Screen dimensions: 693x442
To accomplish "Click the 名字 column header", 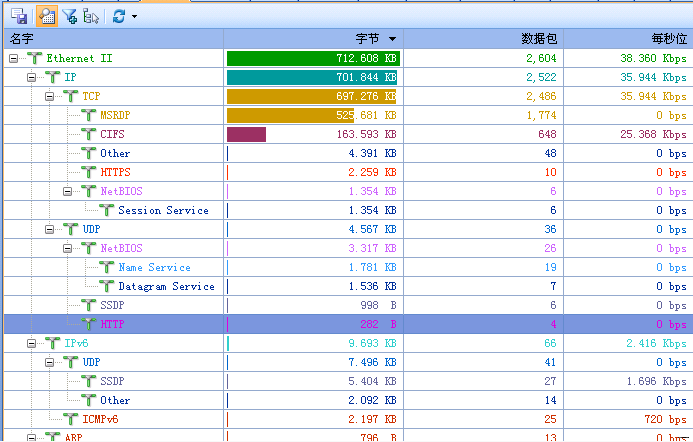I will [x=22, y=39].
